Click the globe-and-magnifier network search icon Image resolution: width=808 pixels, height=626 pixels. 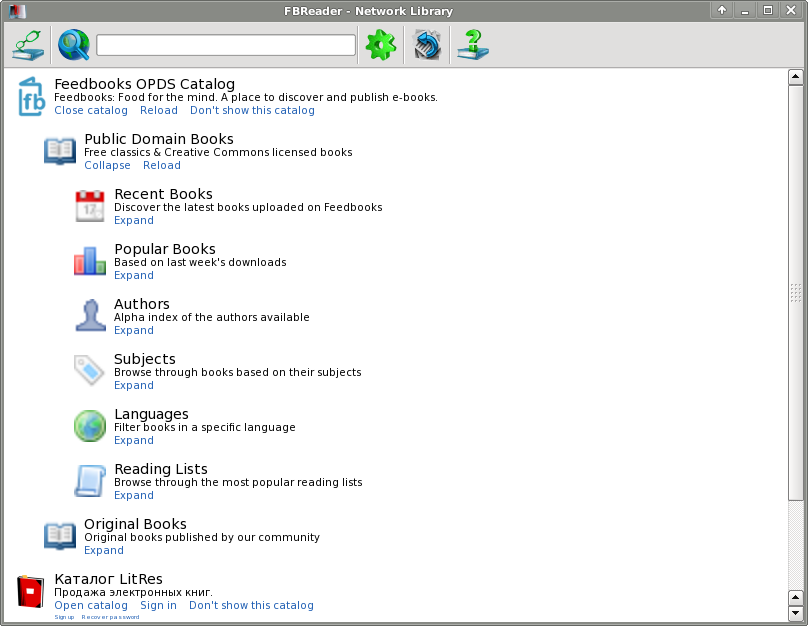[74, 45]
